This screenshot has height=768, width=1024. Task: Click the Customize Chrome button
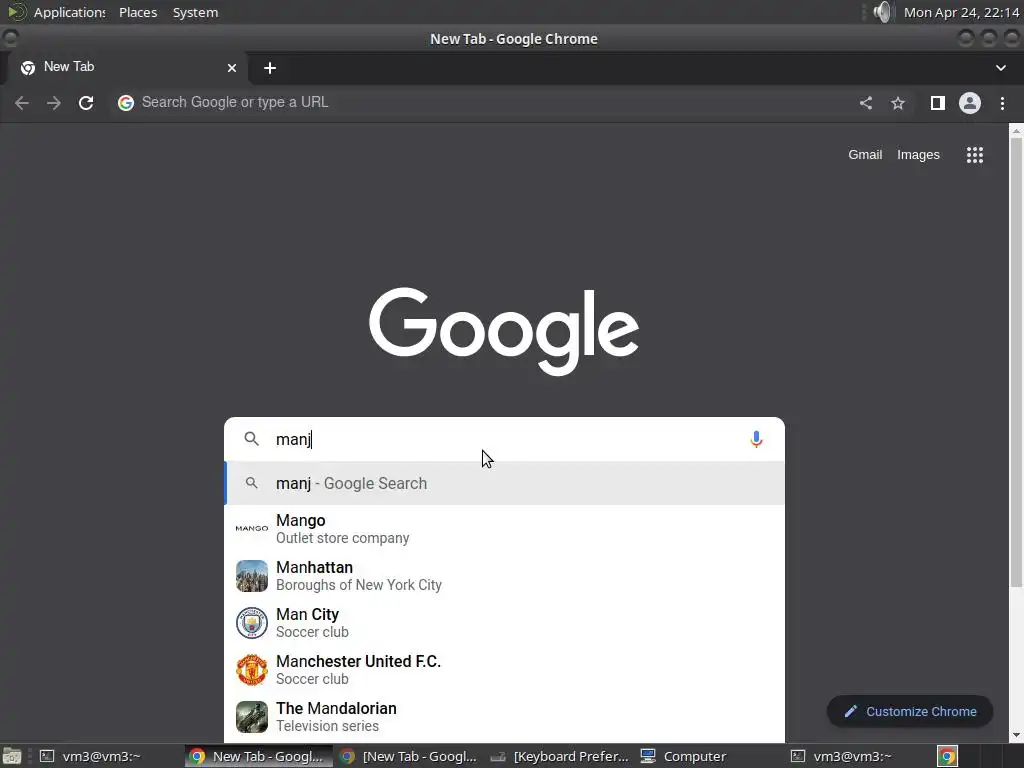coord(910,711)
